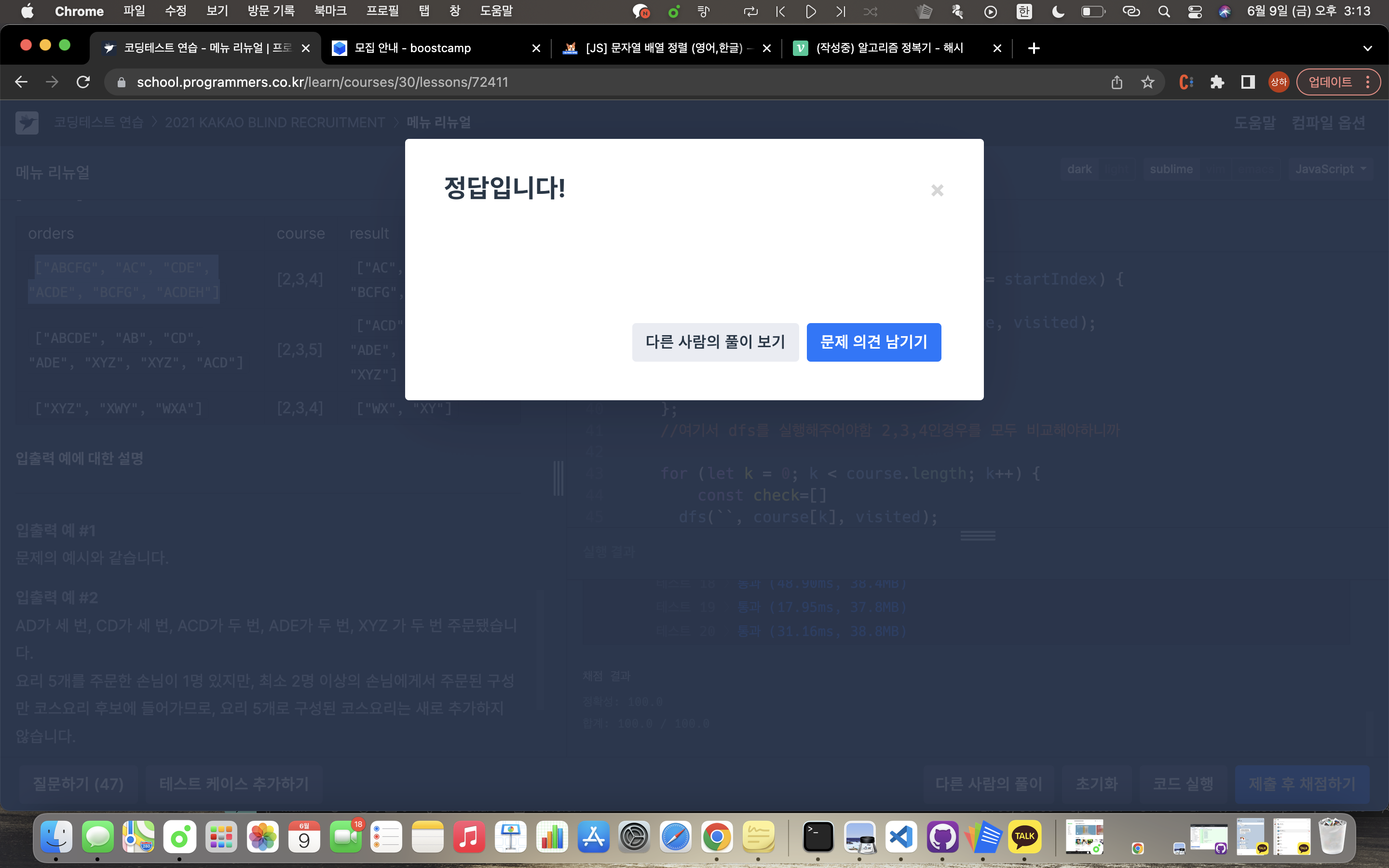Open the share page icon in address bar
Viewport: 1389px width, 868px height.
[x=1117, y=82]
